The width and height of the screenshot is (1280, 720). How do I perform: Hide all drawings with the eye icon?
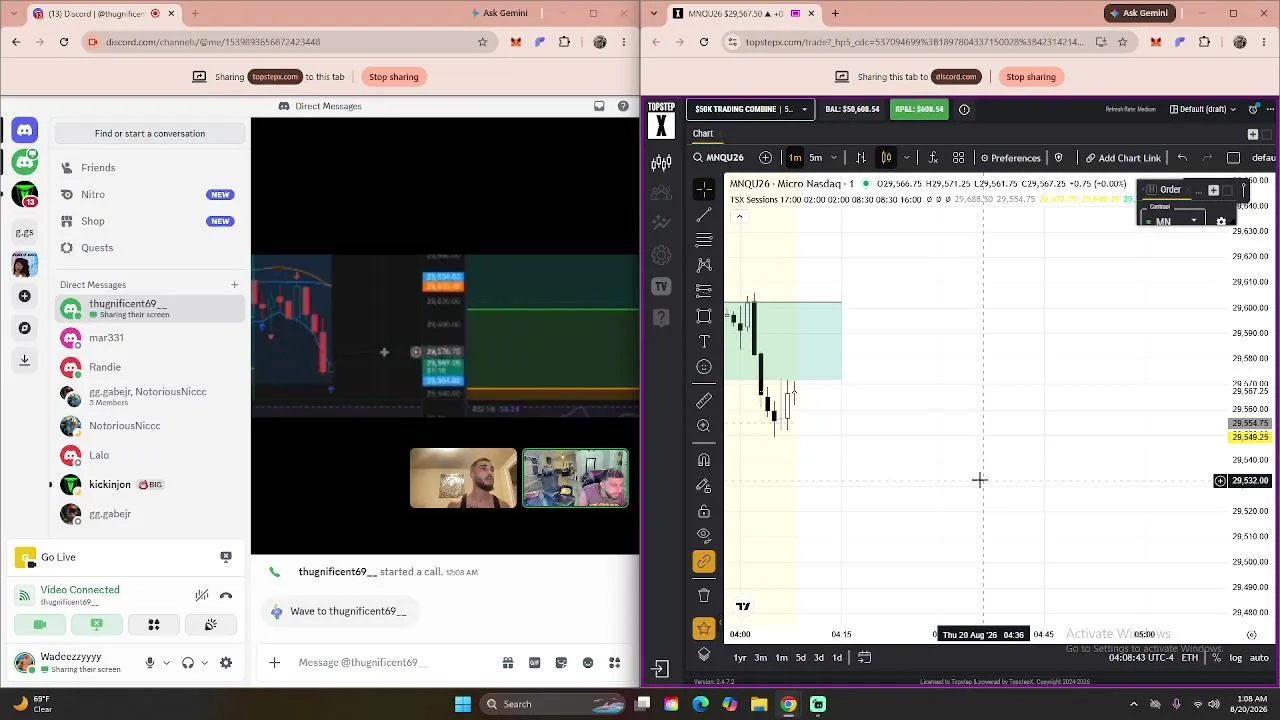click(704, 535)
